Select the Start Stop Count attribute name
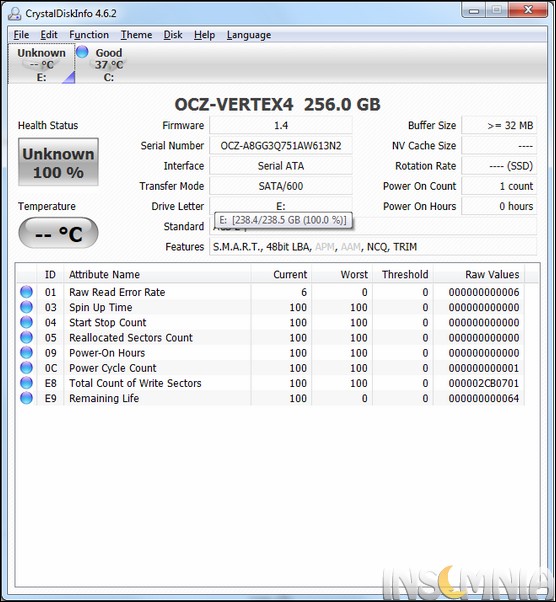This screenshot has width=556, height=602. click(x=108, y=322)
